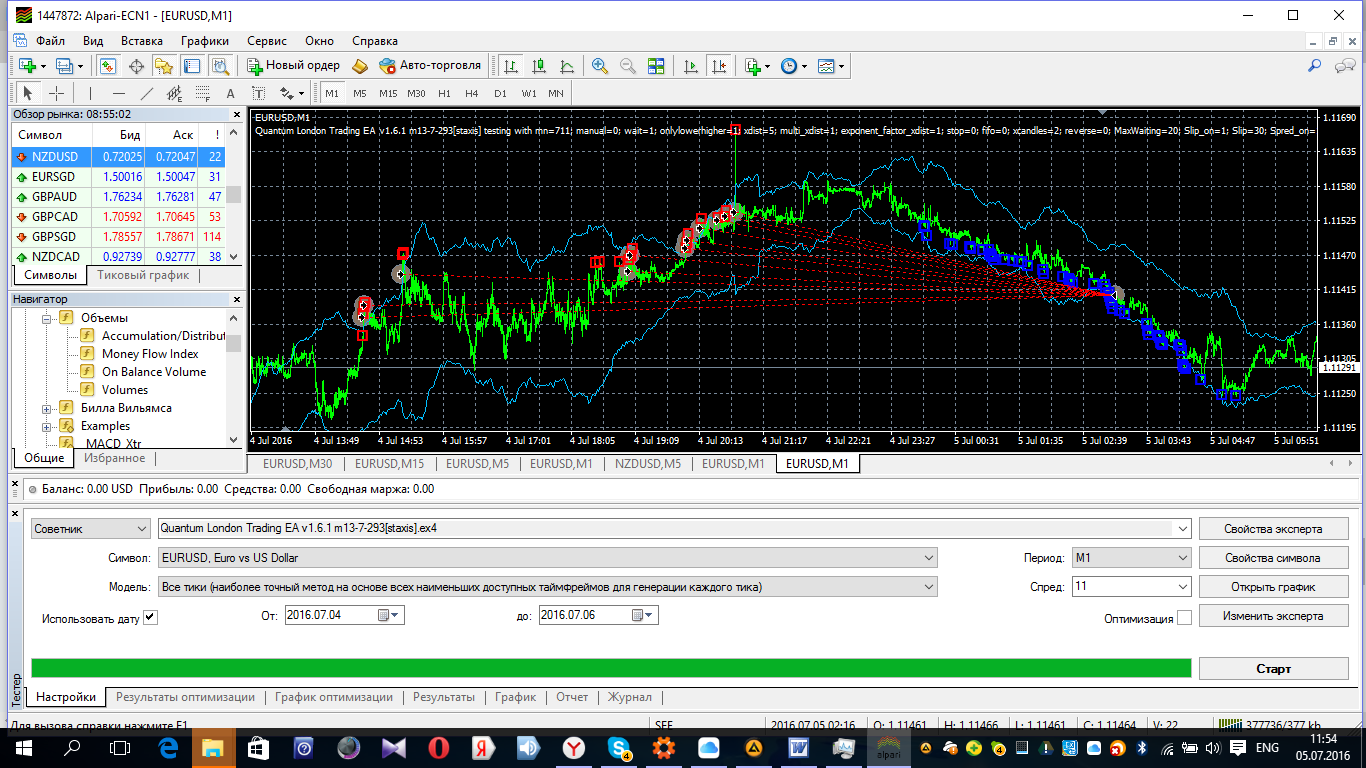Screen dimensions: 1366x768
Task: Click the green tester progress bar
Action: pyautogui.click(x=611, y=668)
